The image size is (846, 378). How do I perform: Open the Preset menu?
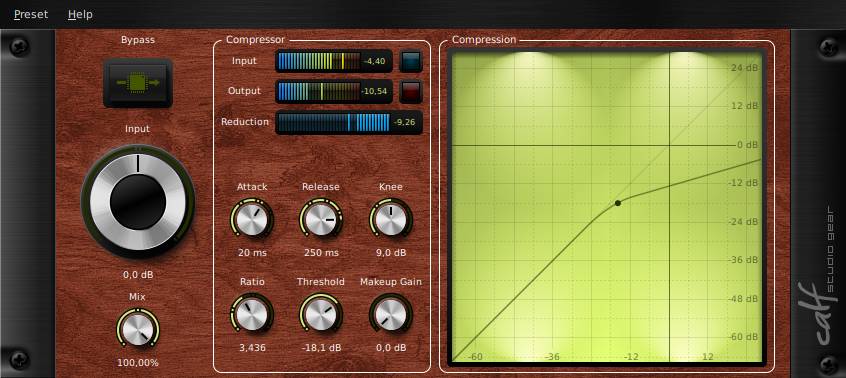(x=31, y=14)
